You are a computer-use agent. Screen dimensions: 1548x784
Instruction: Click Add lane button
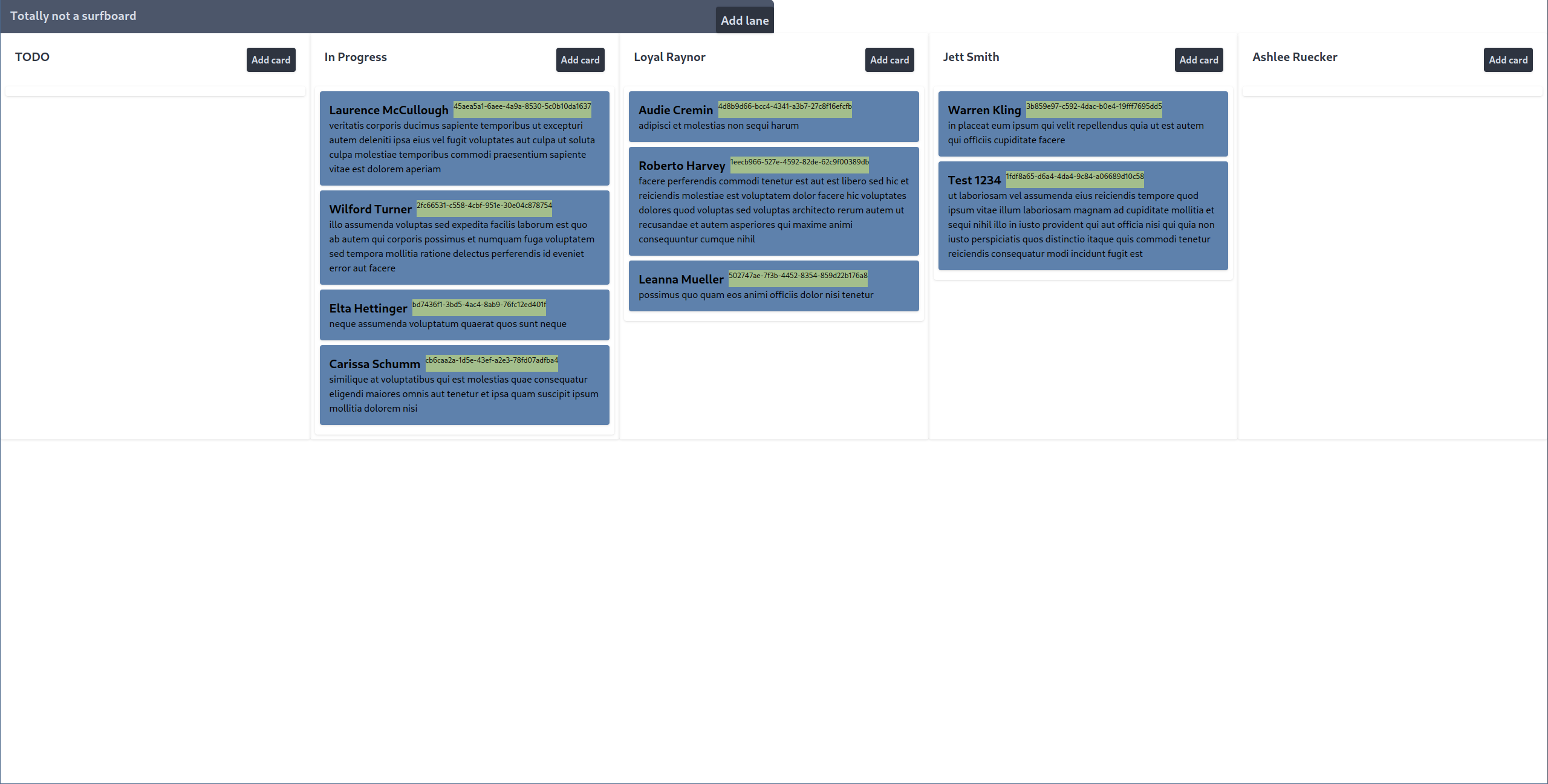tap(743, 19)
